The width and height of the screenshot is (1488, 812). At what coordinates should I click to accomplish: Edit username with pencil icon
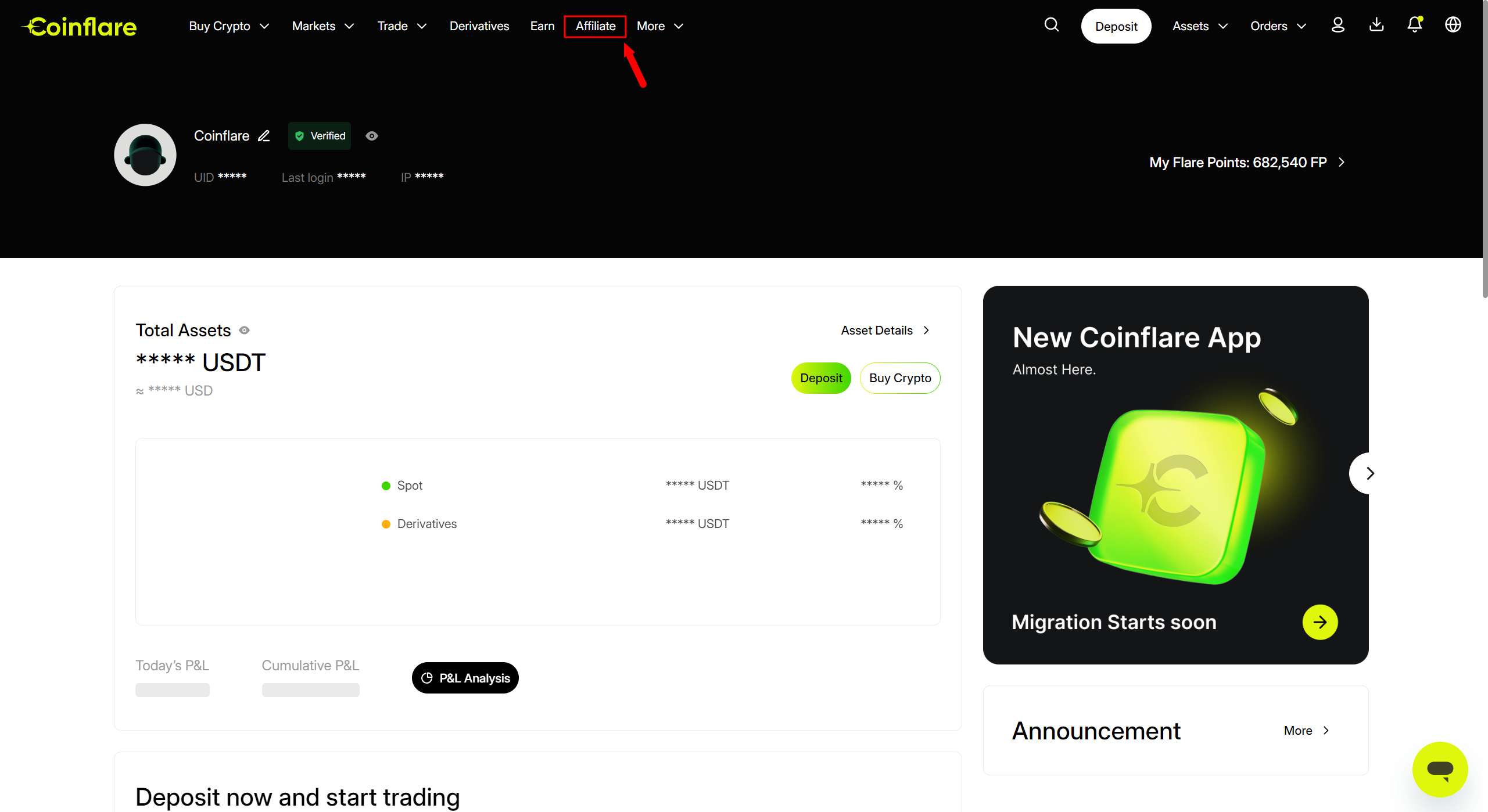pyautogui.click(x=264, y=136)
